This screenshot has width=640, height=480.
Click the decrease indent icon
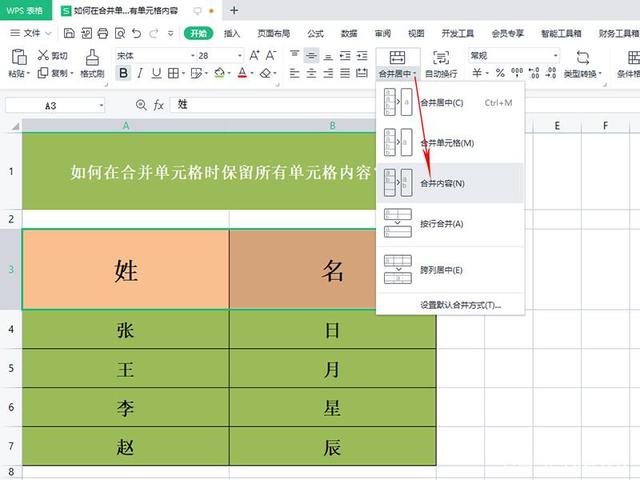[345, 55]
